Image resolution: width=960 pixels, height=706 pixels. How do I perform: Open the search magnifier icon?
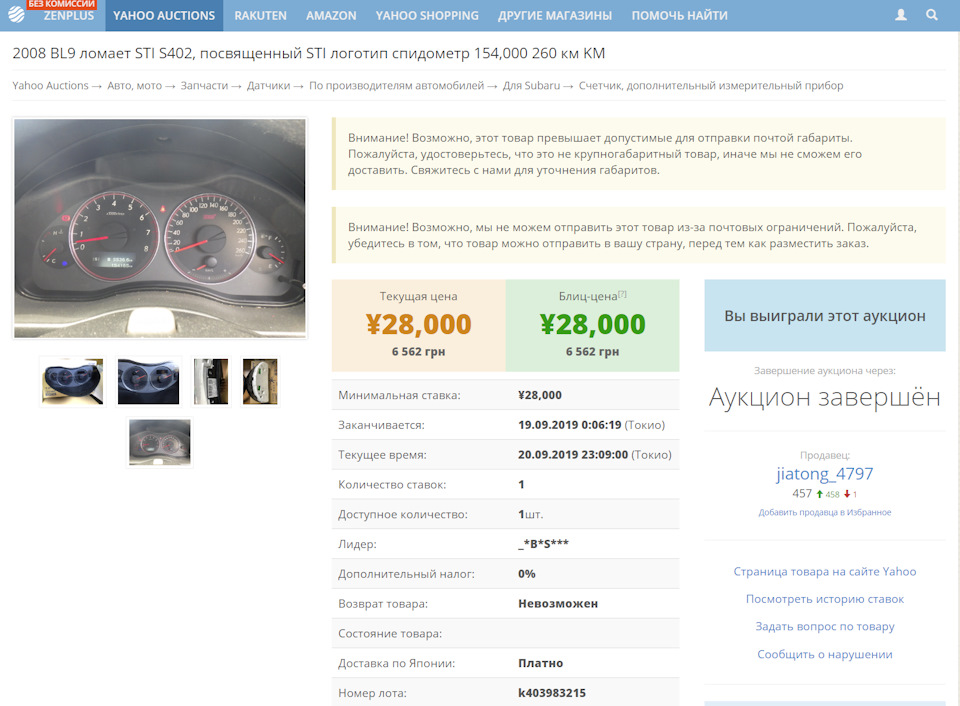click(x=931, y=15)
